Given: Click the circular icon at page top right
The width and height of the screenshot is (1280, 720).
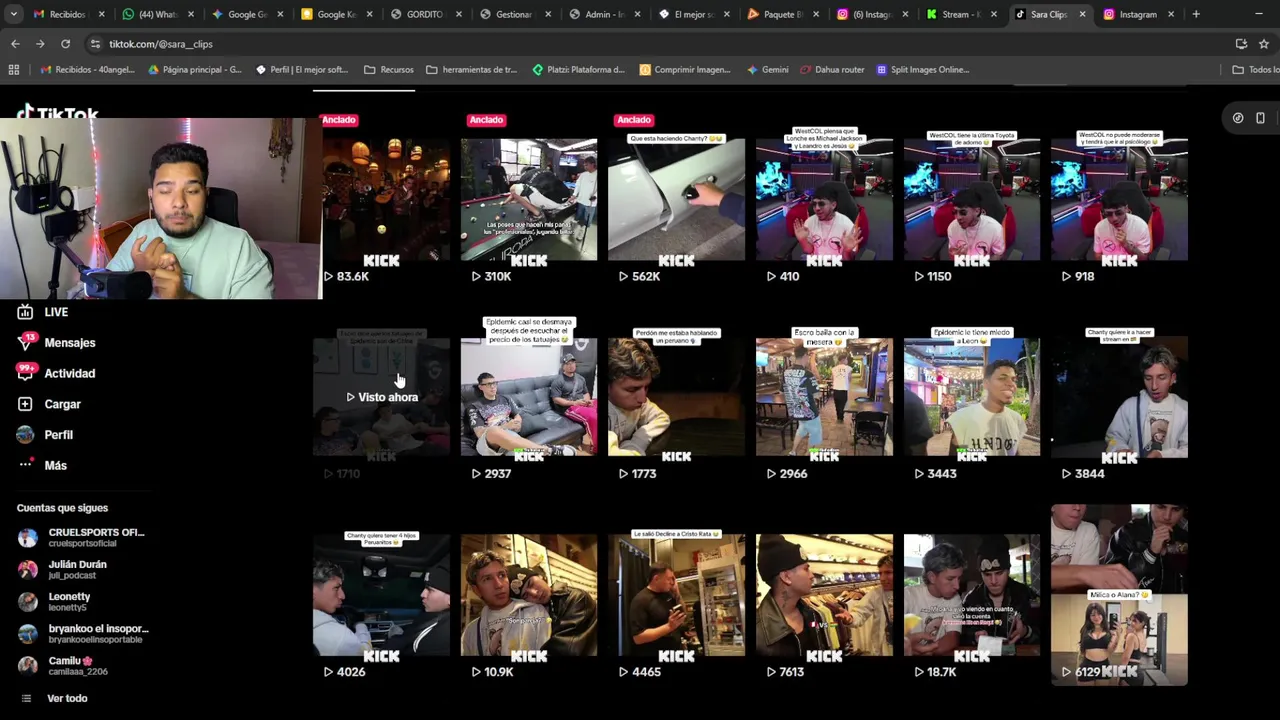Looking at the screenshot, I should [1238, 118].
